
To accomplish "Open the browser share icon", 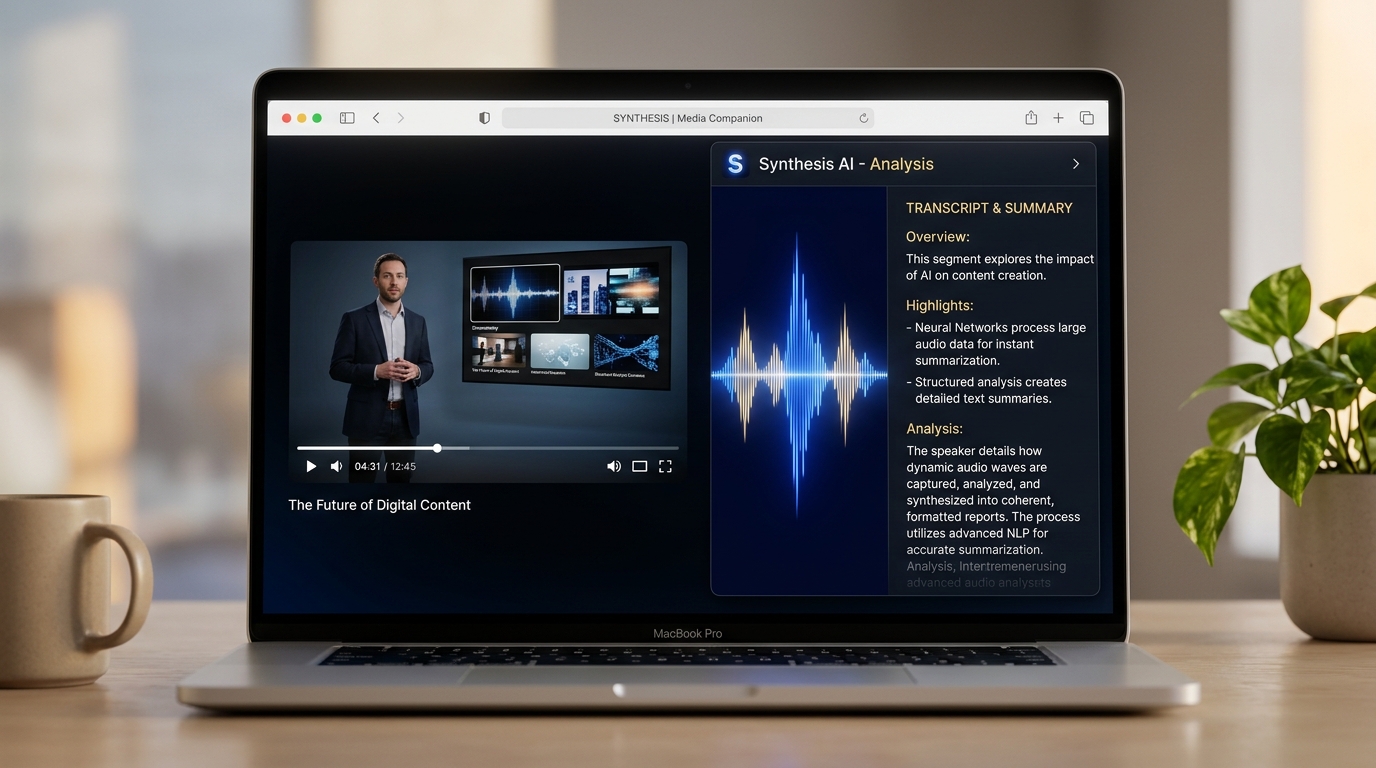I will [x=1031, y=117].
